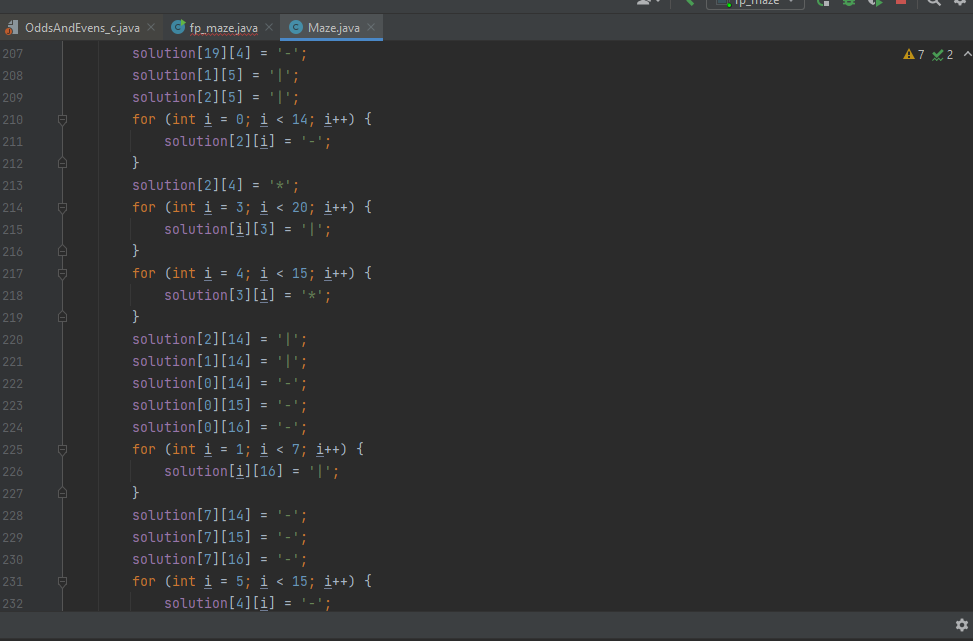The width and height of the screenshot is (973, 641).
Task: Collapse the for loop fold at line 210
Action: coord(62,119)
